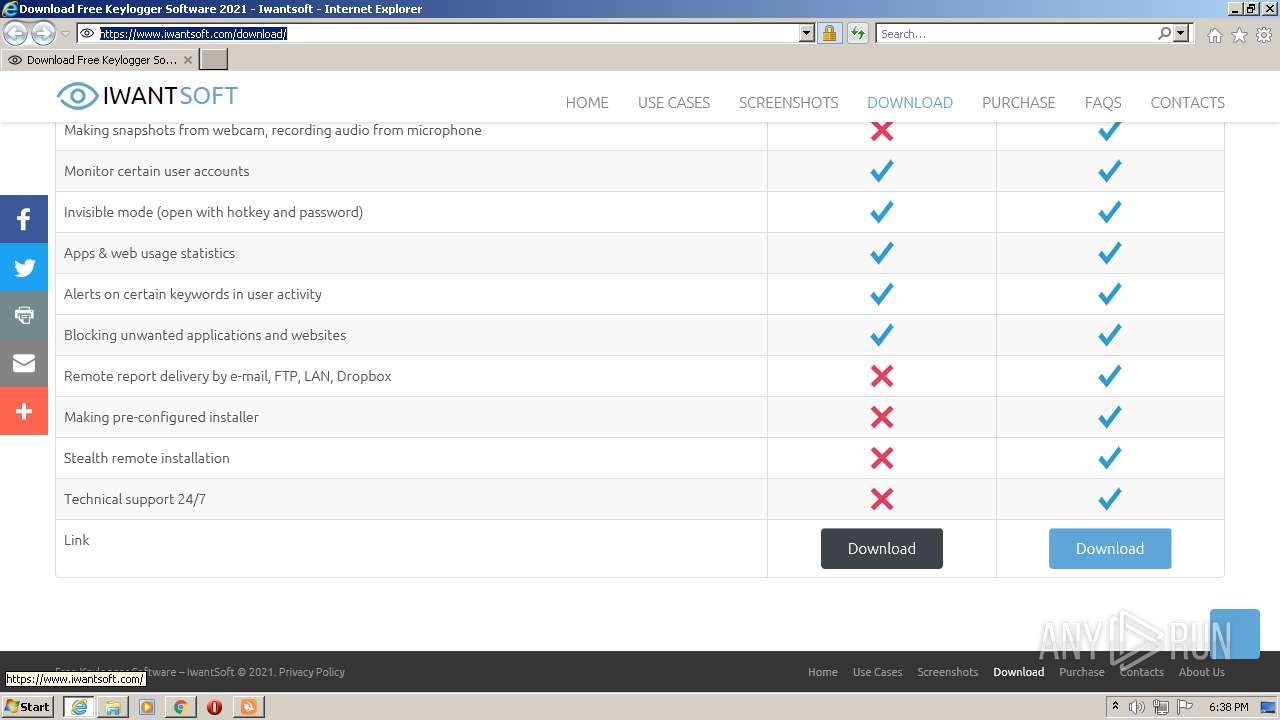Click the Refresh page icon
The width and height of the screenshot is (1280, 720).
pyautogui.click(x=857, y=34)
